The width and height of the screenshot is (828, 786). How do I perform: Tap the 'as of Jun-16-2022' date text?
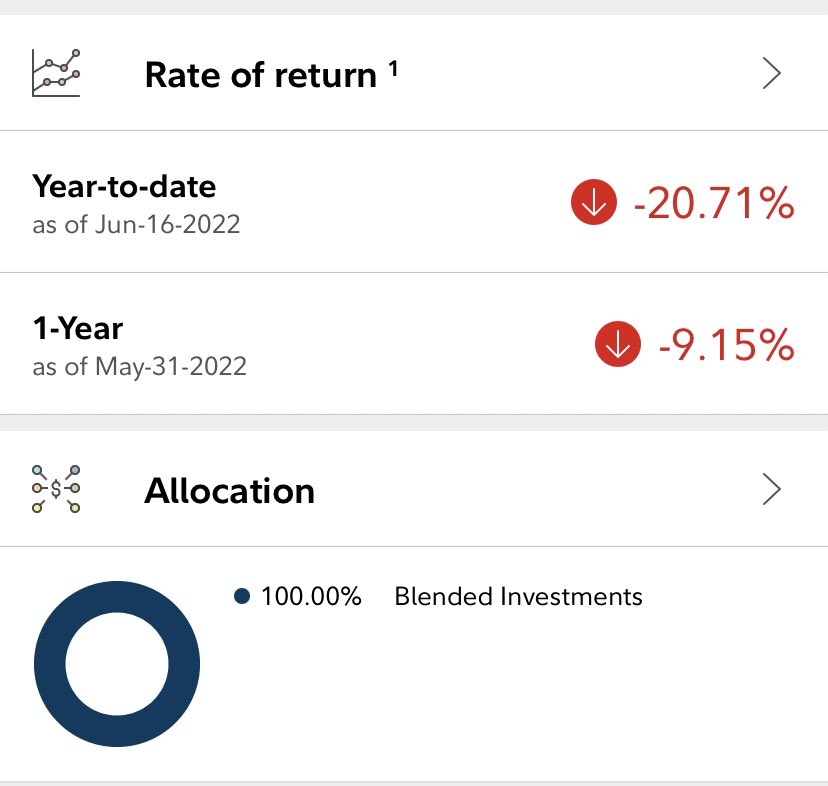click(x=136, y=224)
